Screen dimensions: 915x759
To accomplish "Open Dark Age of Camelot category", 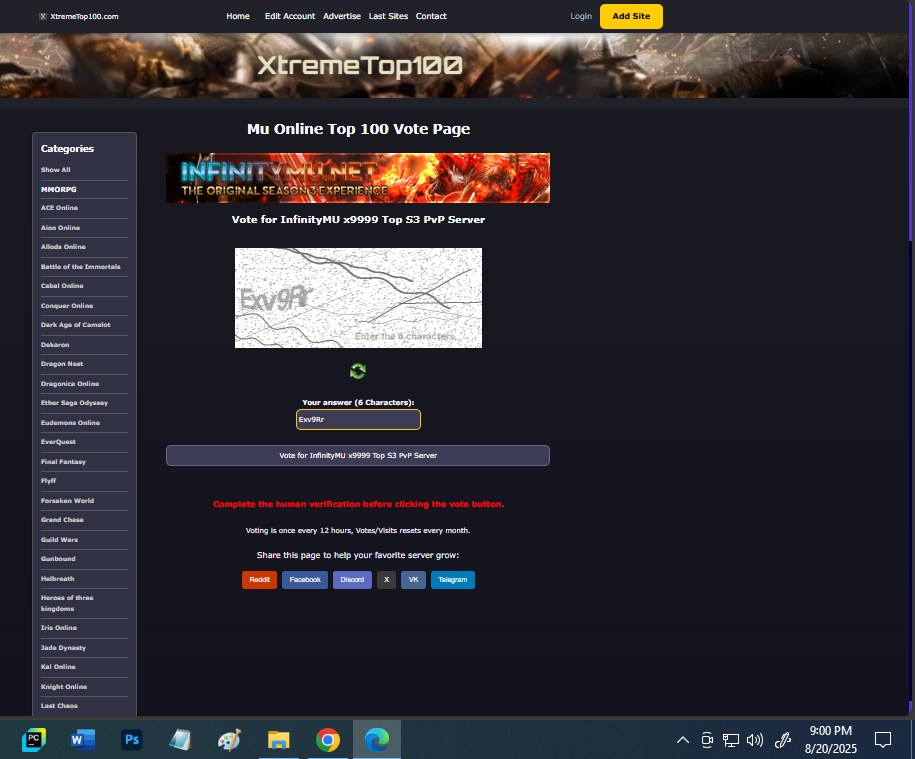I will pyautogui.click(x=75, y=325).
